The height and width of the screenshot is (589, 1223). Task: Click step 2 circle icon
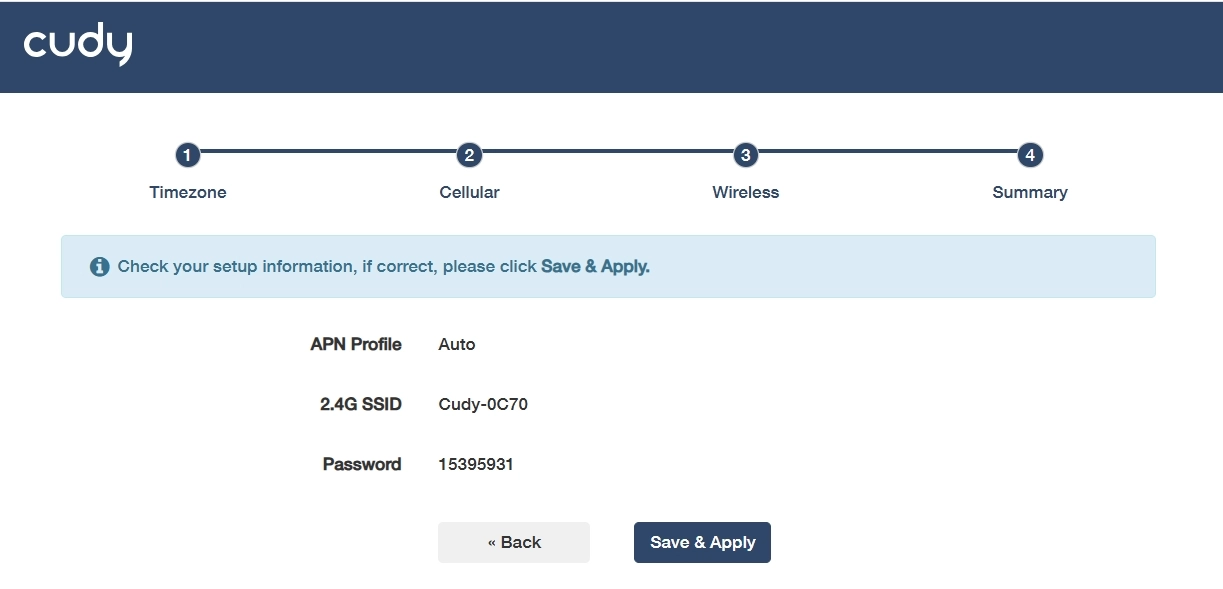469,155
